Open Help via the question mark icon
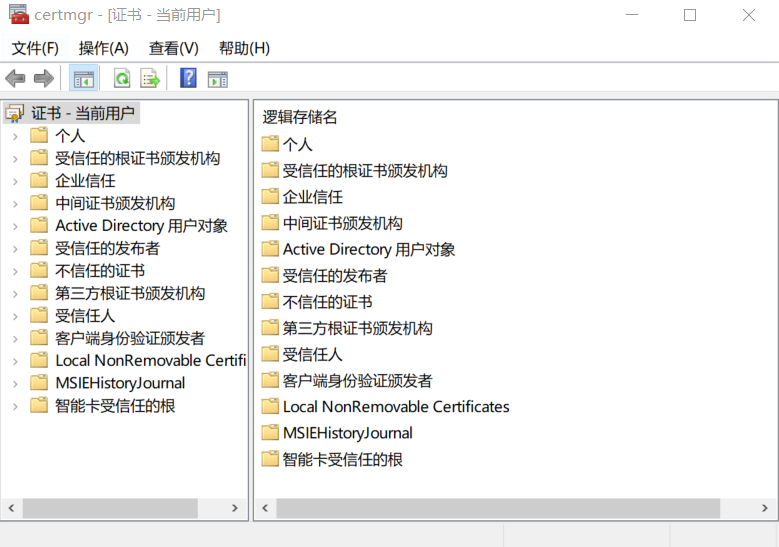779x547 pixels. pyautogui.click(x=188, y=78)
